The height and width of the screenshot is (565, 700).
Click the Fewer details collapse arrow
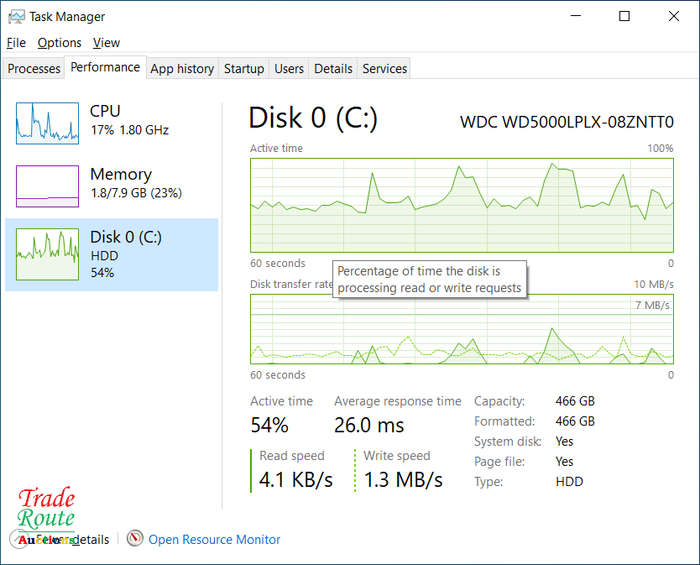(x=19, y=539)
